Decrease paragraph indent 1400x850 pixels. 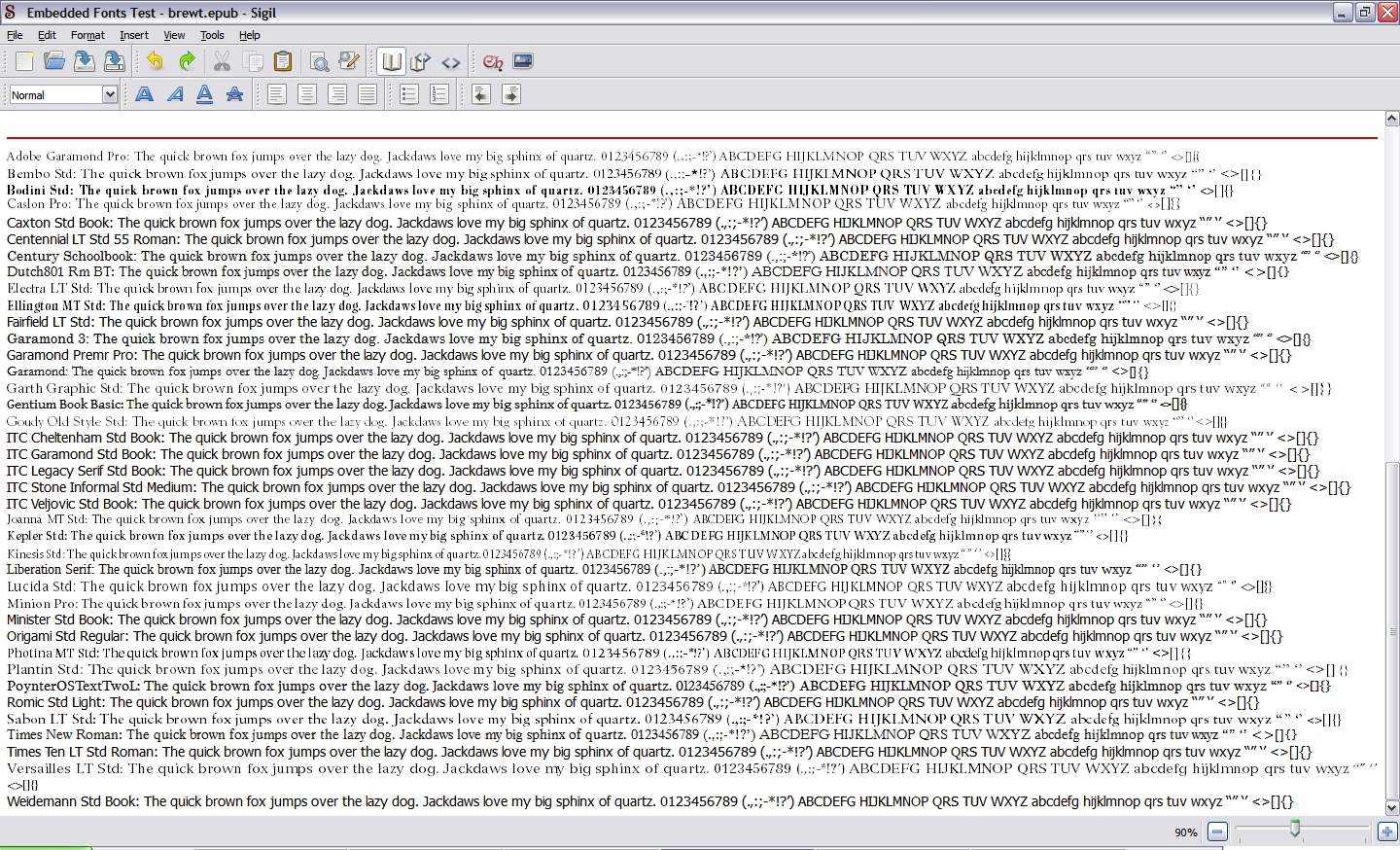tap(481, 94)
